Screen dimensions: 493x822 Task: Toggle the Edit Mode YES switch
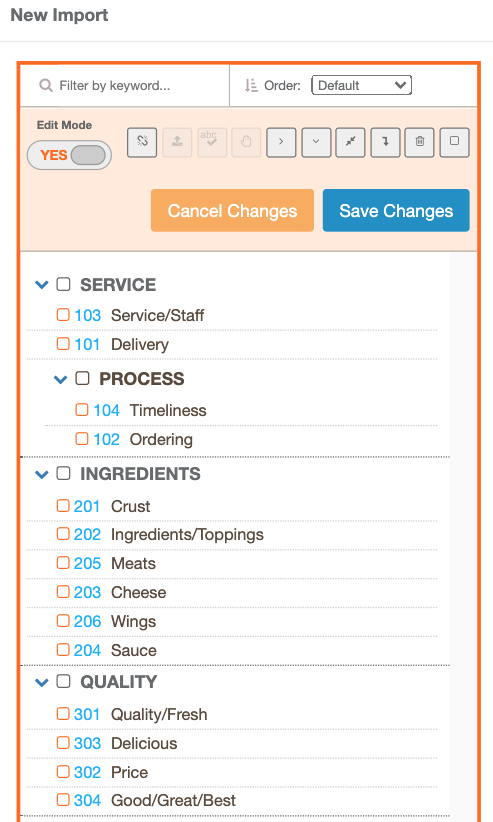69,155
